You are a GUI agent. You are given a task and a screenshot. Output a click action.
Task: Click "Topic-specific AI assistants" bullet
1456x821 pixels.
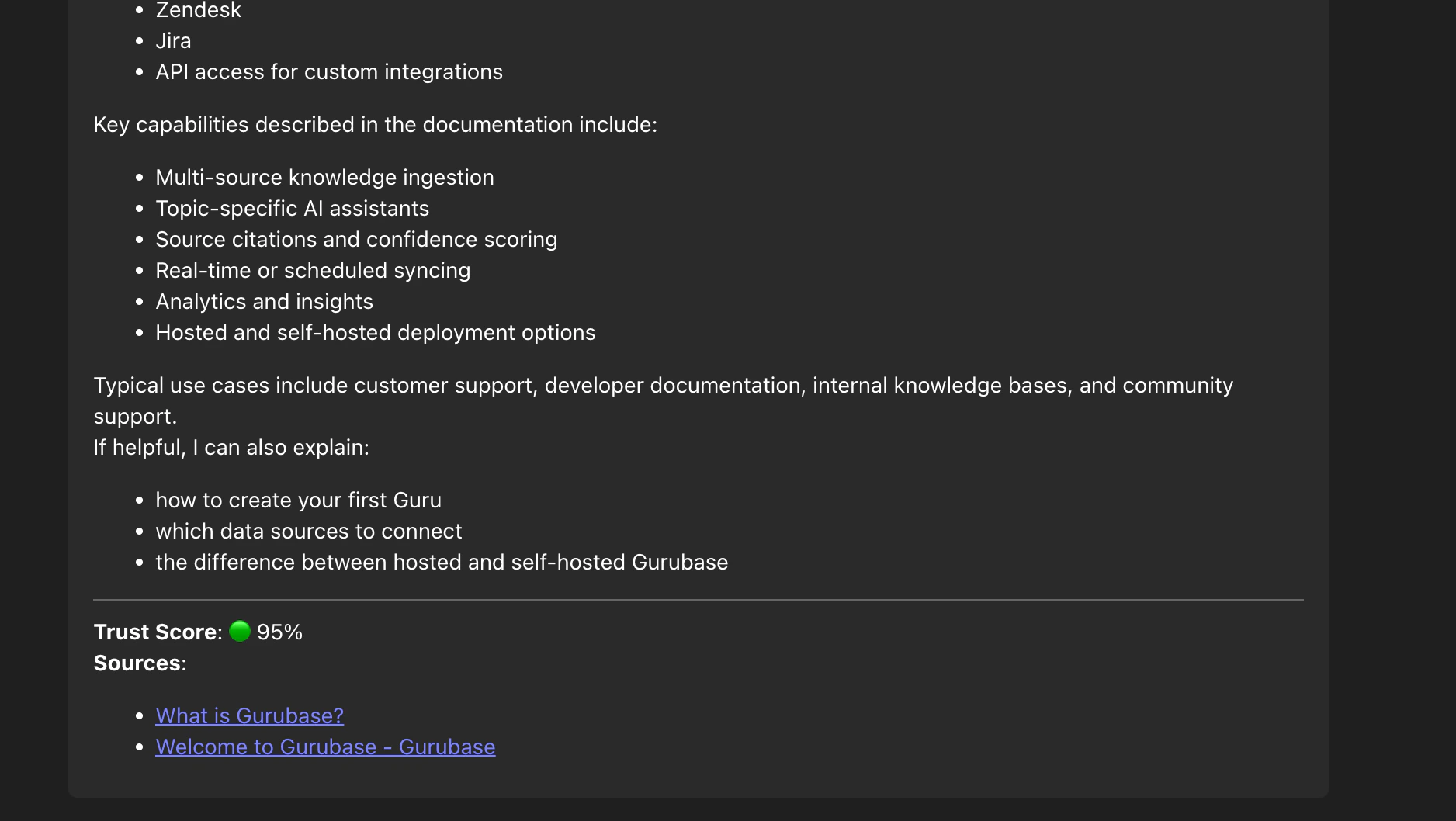coord(292,208)
